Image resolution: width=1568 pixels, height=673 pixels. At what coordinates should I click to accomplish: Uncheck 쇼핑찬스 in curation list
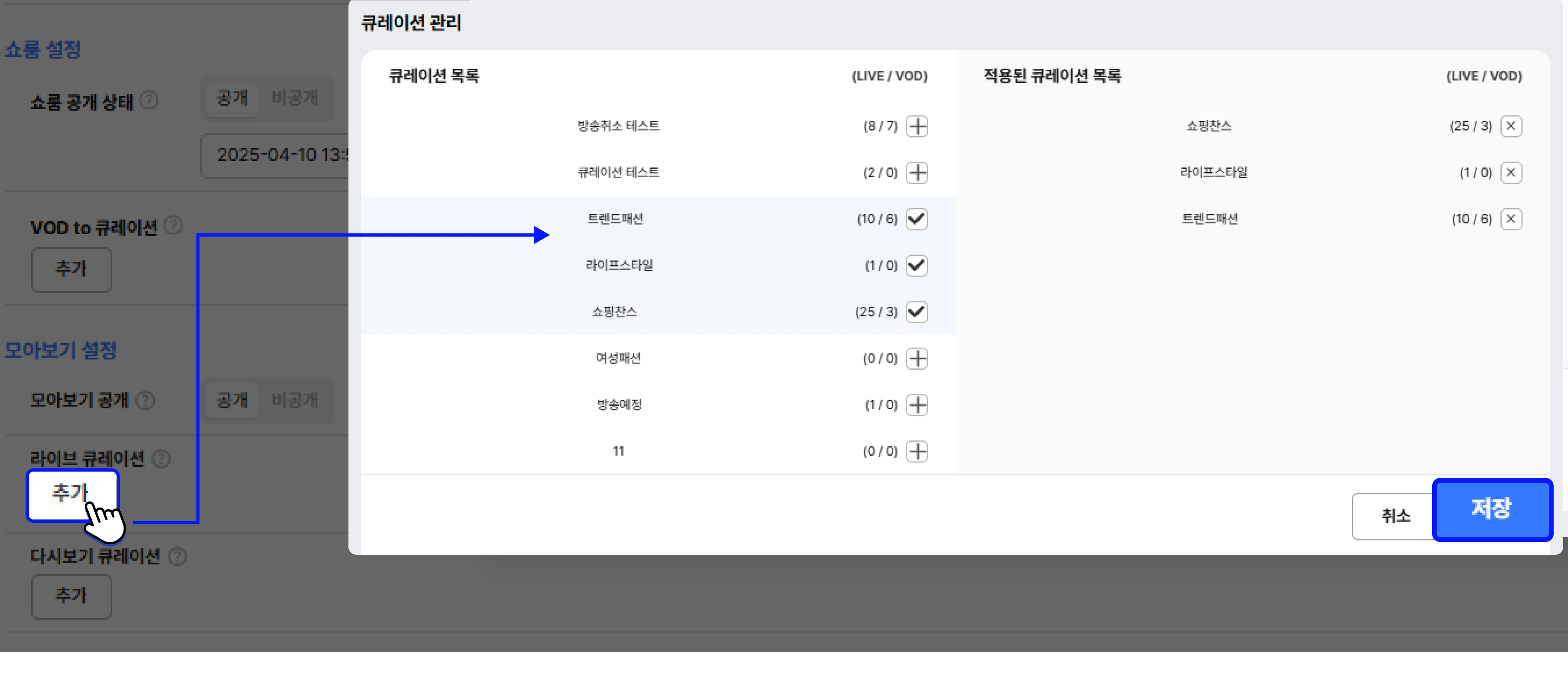(x=917, y=312)
